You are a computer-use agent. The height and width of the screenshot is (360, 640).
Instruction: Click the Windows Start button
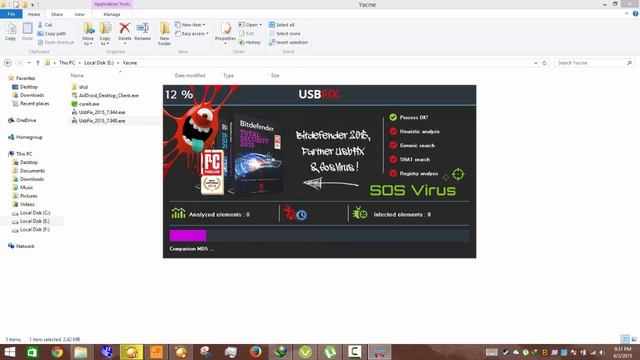(x=9, y=352)
